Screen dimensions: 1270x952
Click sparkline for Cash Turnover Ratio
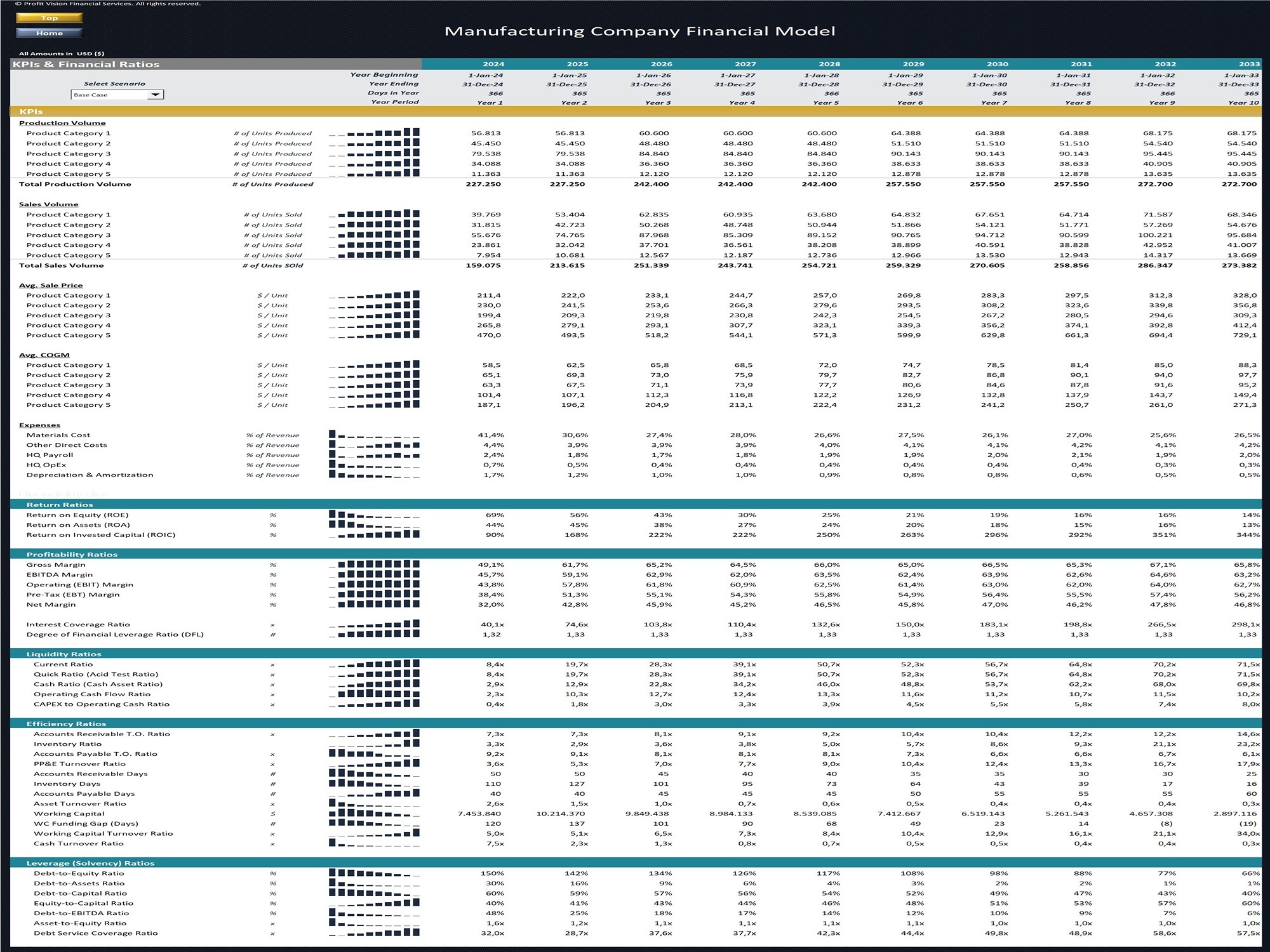click(375, 843)
